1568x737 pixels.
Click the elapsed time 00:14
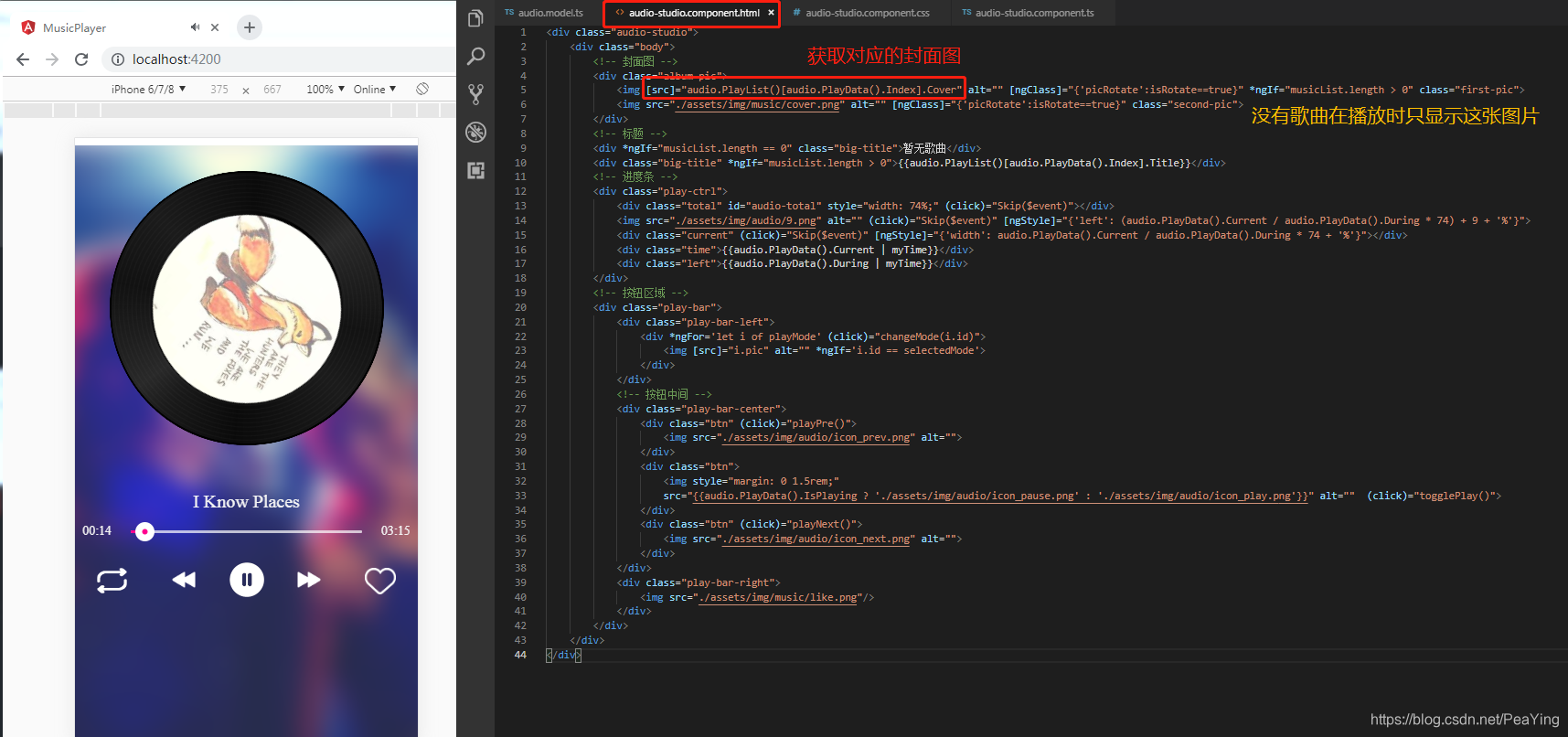click(x=97, y=530)
